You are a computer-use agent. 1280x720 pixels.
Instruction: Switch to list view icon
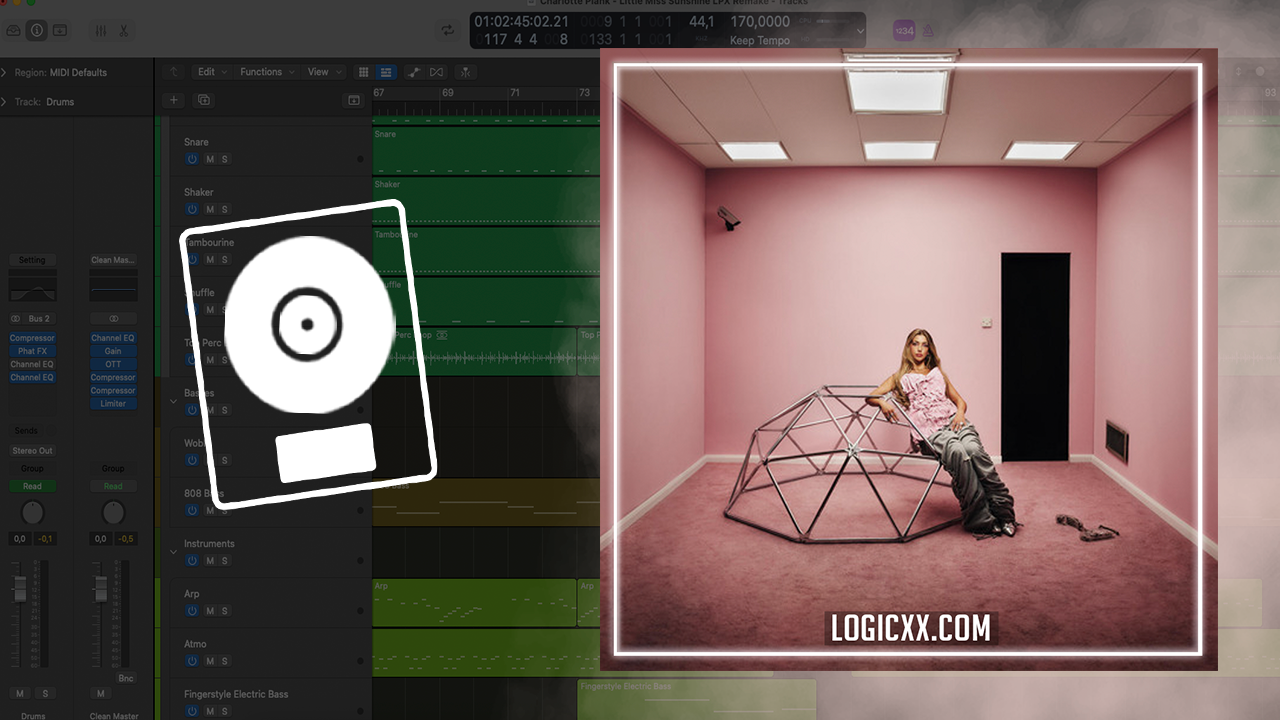[x=386, y=72]
